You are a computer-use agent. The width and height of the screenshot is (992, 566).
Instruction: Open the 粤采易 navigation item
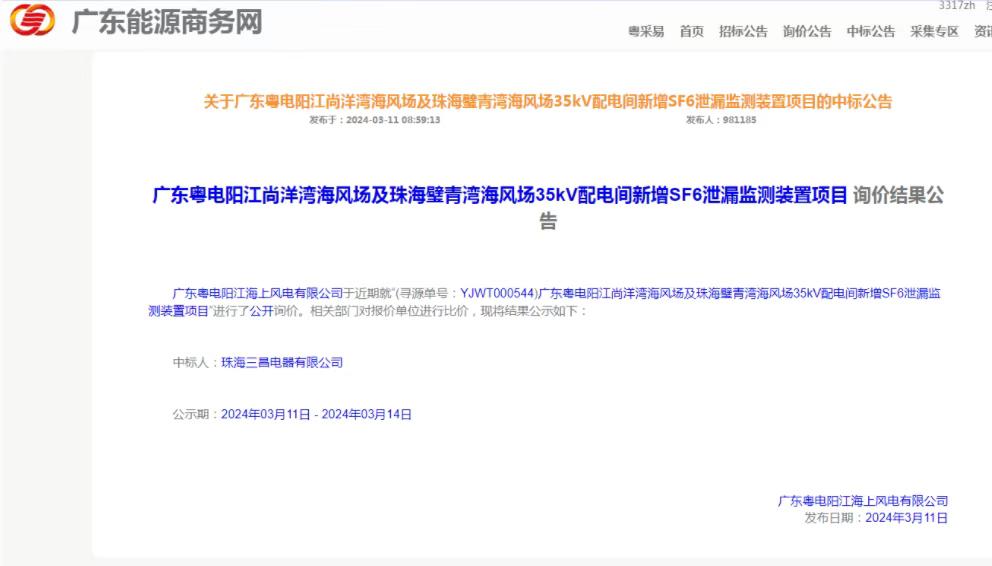(646, 32)
